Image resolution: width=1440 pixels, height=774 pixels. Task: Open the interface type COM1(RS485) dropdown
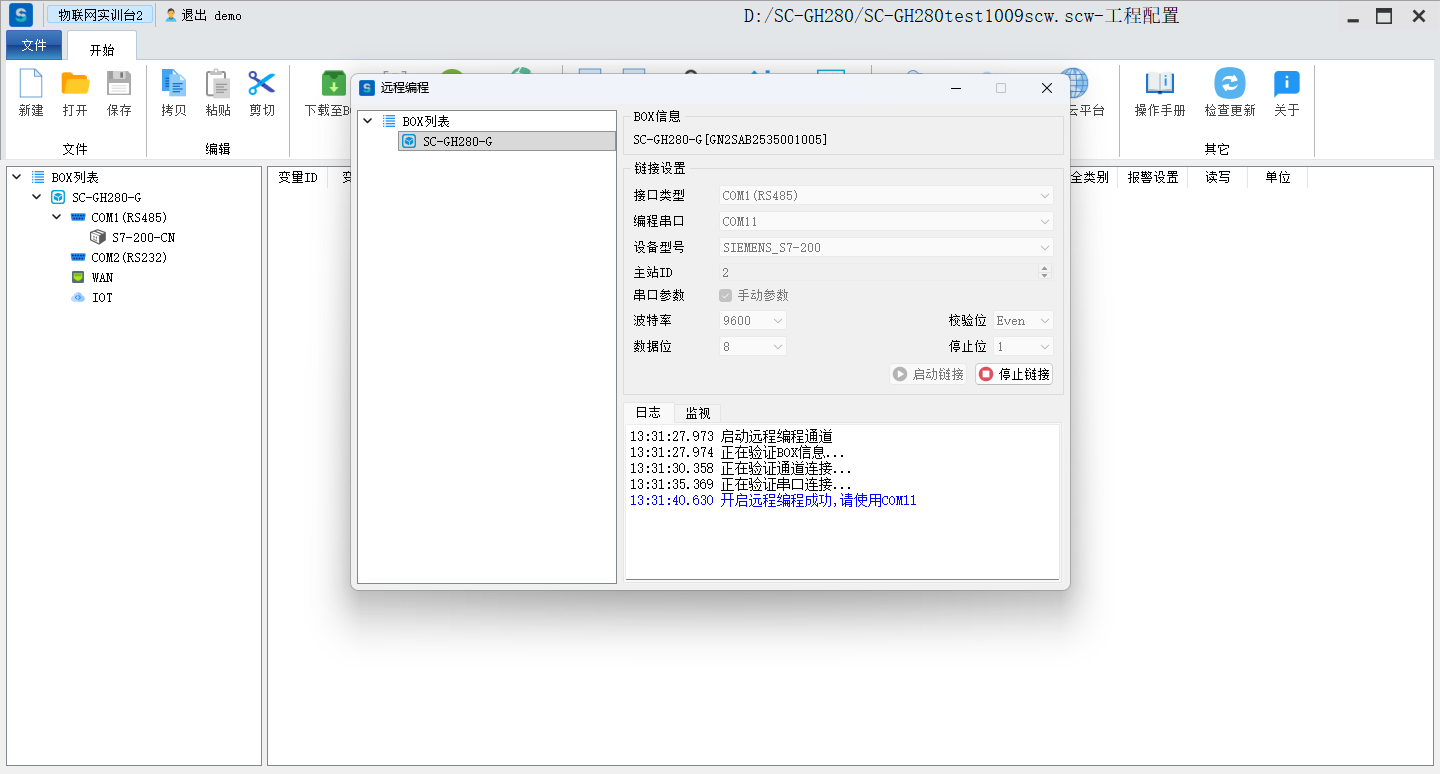click(887, 196)
